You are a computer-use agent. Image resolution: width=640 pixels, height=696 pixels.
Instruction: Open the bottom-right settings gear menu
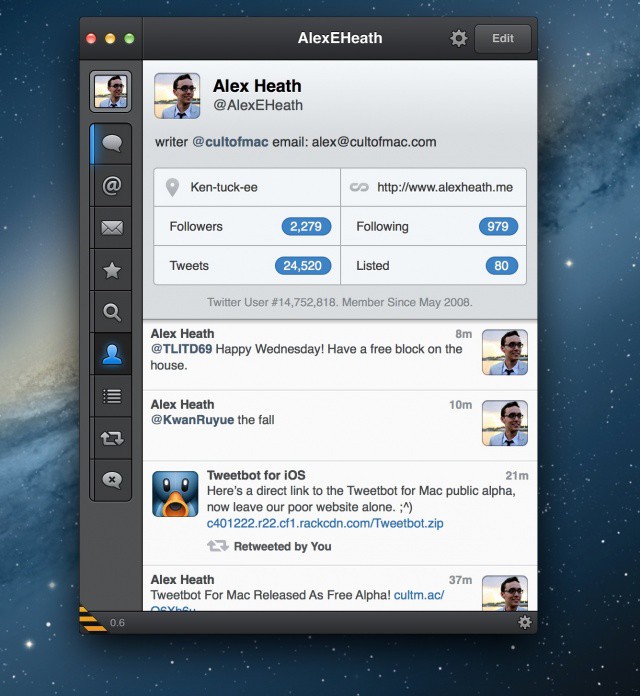click(x=525, y=622)
